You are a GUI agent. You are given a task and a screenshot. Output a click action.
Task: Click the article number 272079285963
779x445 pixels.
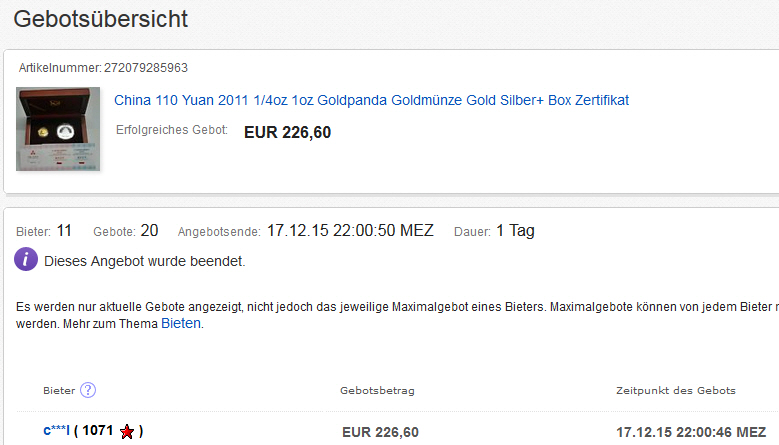pos(146,68)
